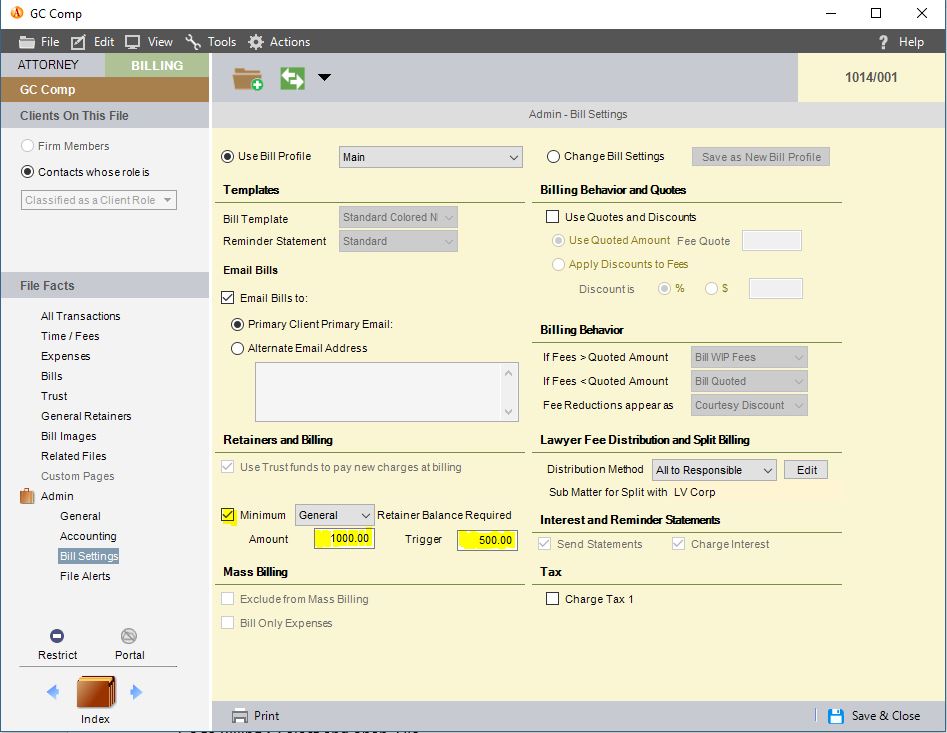
Task: Select File Alerts under Admin
Action: 85,575
